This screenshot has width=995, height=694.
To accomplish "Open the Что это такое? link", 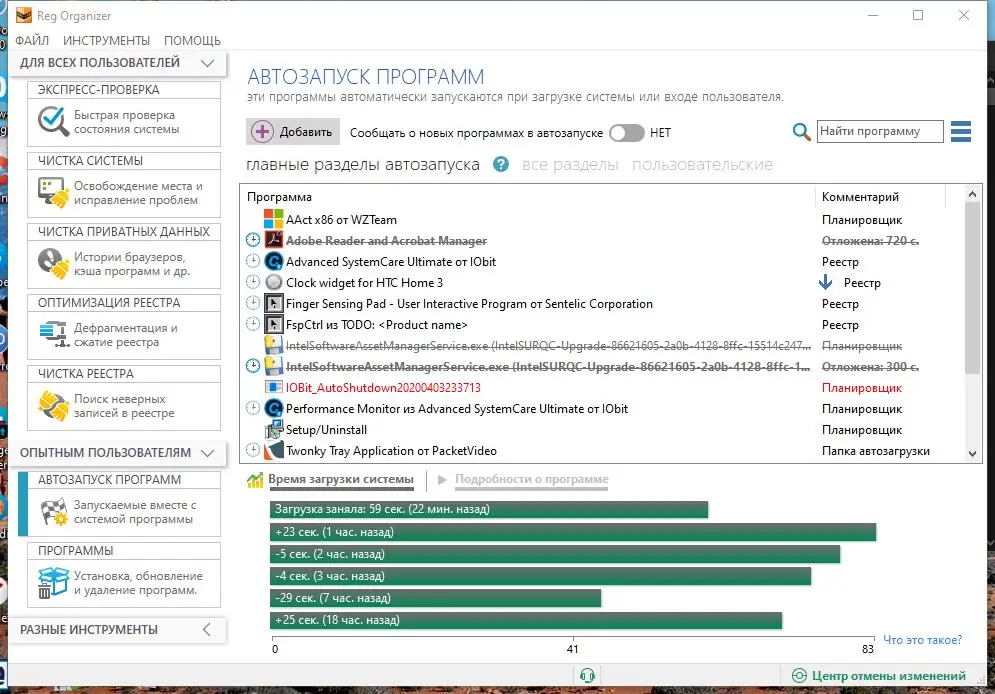I will coord(924,640).
